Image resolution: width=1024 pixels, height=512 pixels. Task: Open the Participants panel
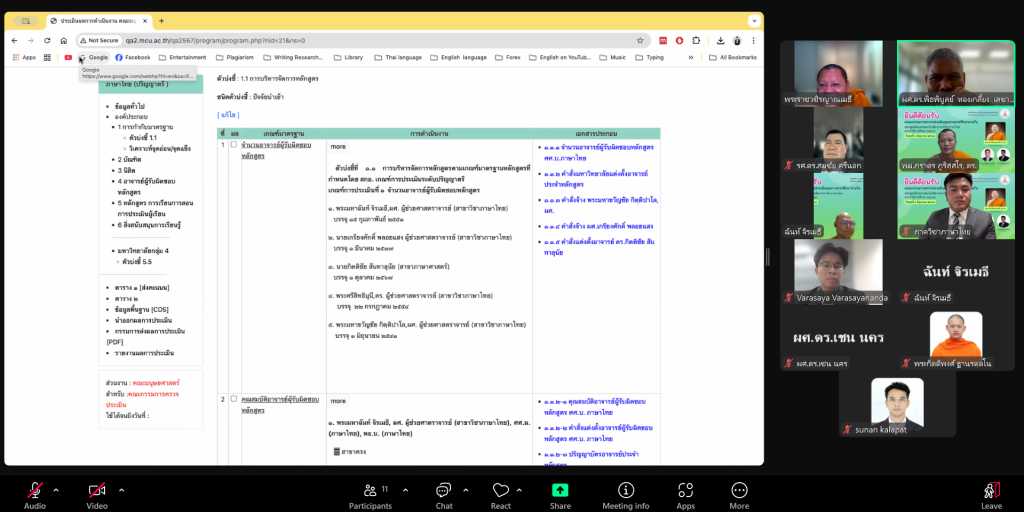[369, 490]
